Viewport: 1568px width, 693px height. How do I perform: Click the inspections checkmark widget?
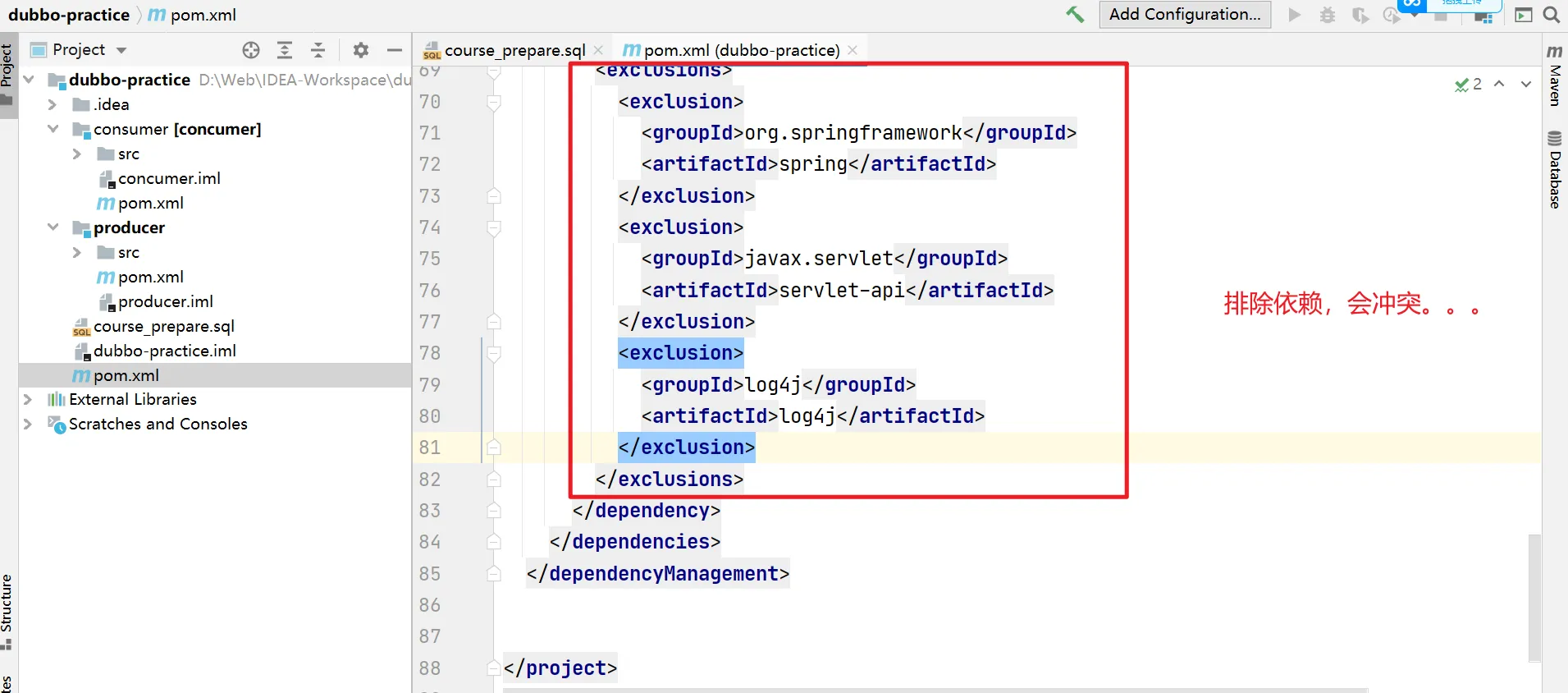point(1468,84)
